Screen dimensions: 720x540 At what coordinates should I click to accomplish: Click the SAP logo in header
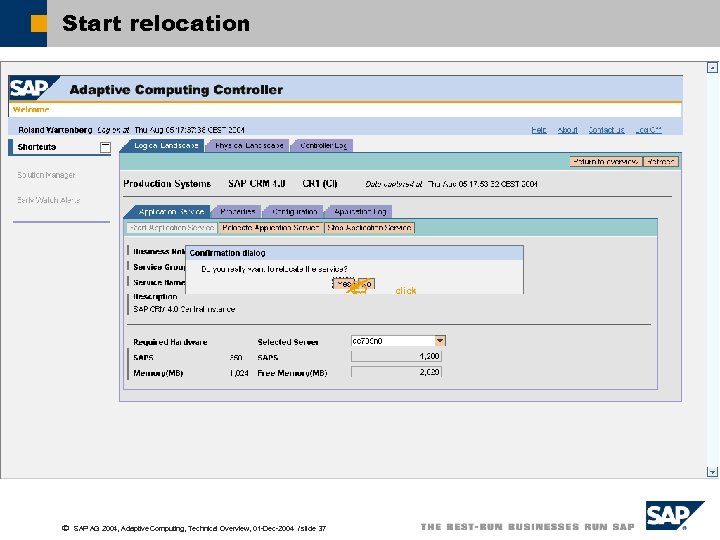tap(34, 88)
